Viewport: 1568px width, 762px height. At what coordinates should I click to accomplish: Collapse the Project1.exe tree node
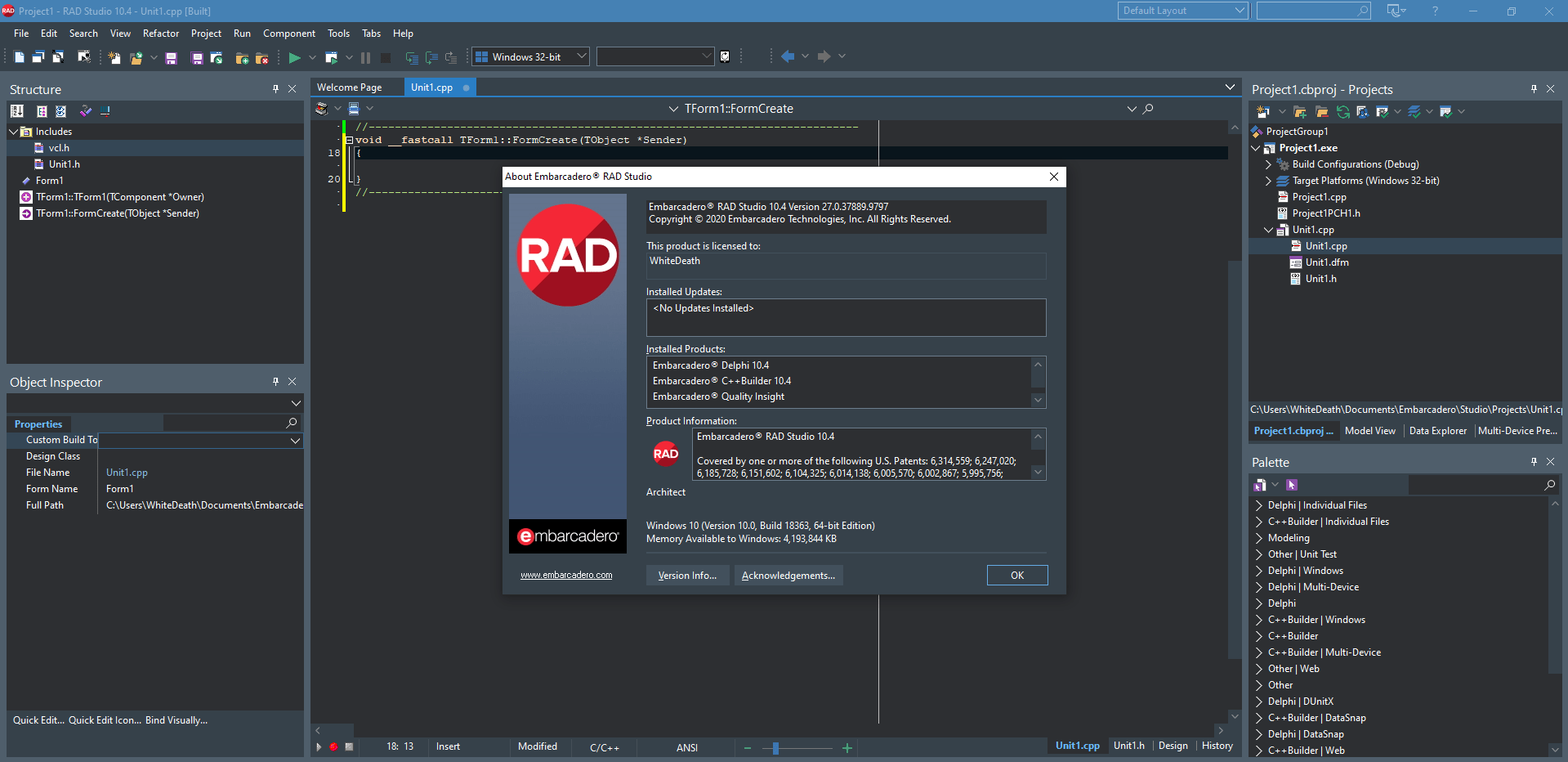coord(1256,148)
